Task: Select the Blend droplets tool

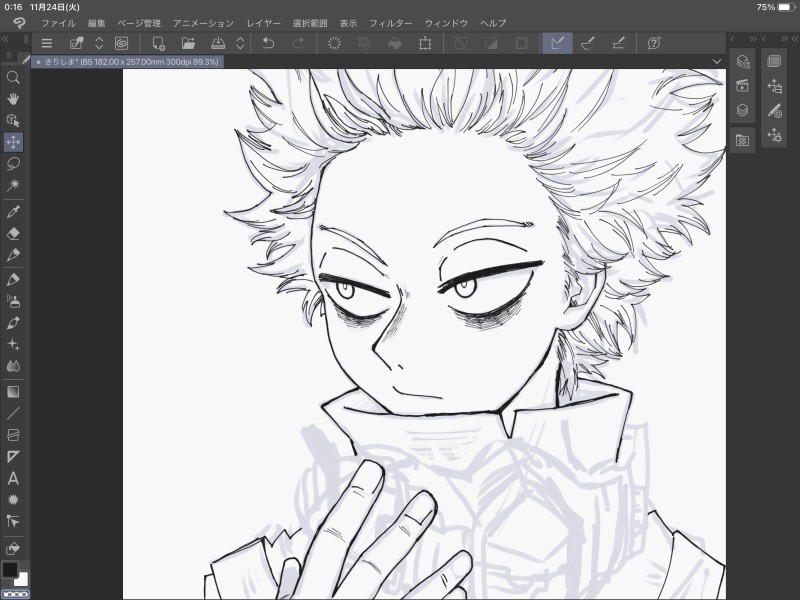Action: click(x=13, y=366)
